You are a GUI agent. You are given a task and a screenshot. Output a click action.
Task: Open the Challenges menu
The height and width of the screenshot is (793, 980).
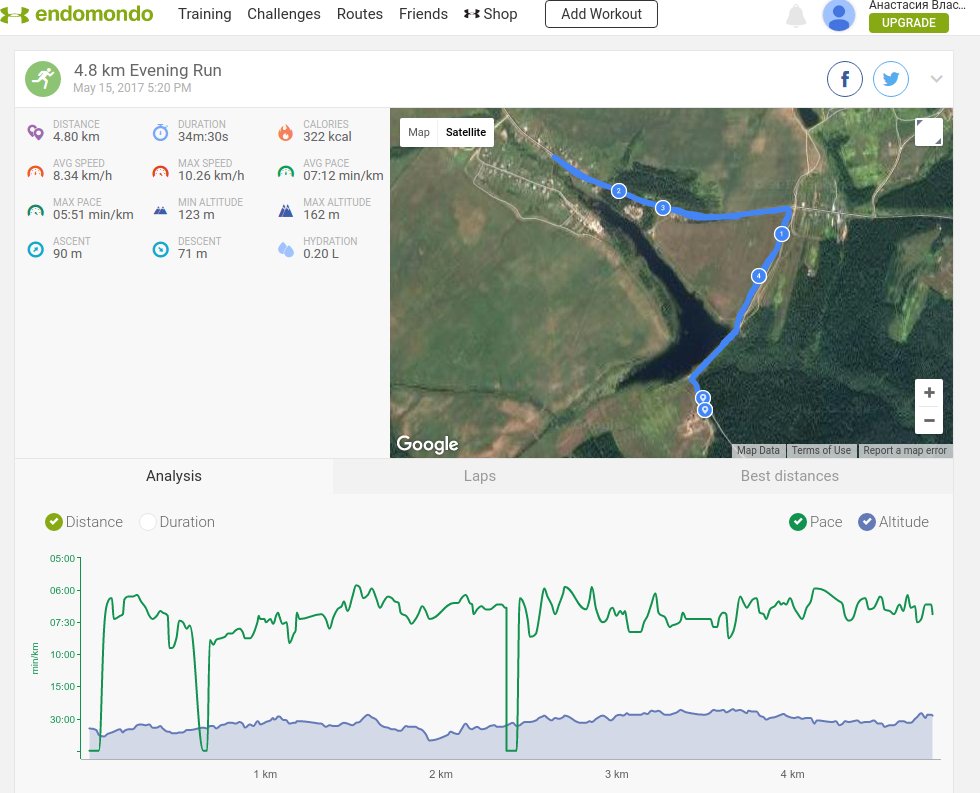(284, 14)
